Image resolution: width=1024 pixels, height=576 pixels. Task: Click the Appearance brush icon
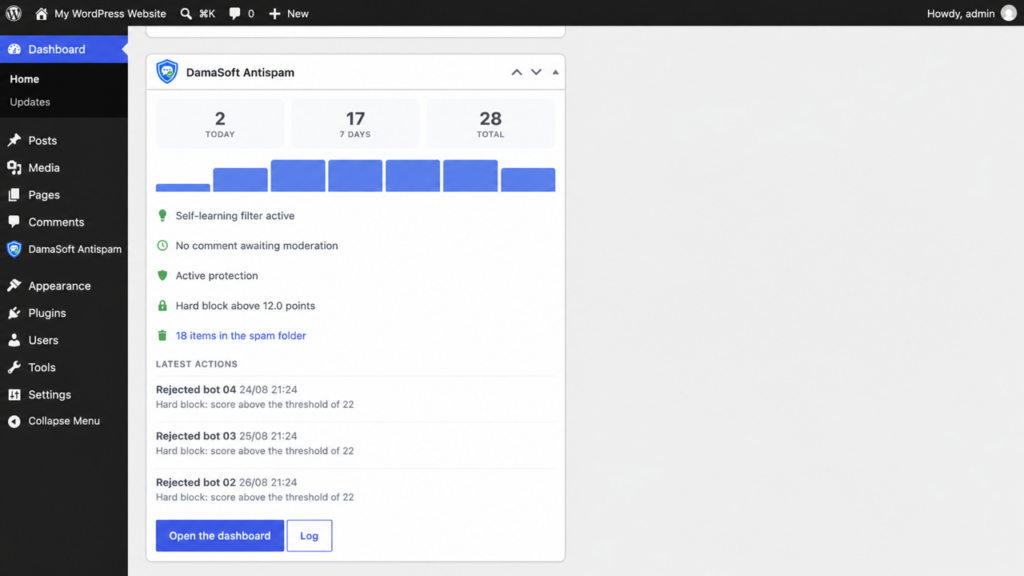tap(14, 285)
